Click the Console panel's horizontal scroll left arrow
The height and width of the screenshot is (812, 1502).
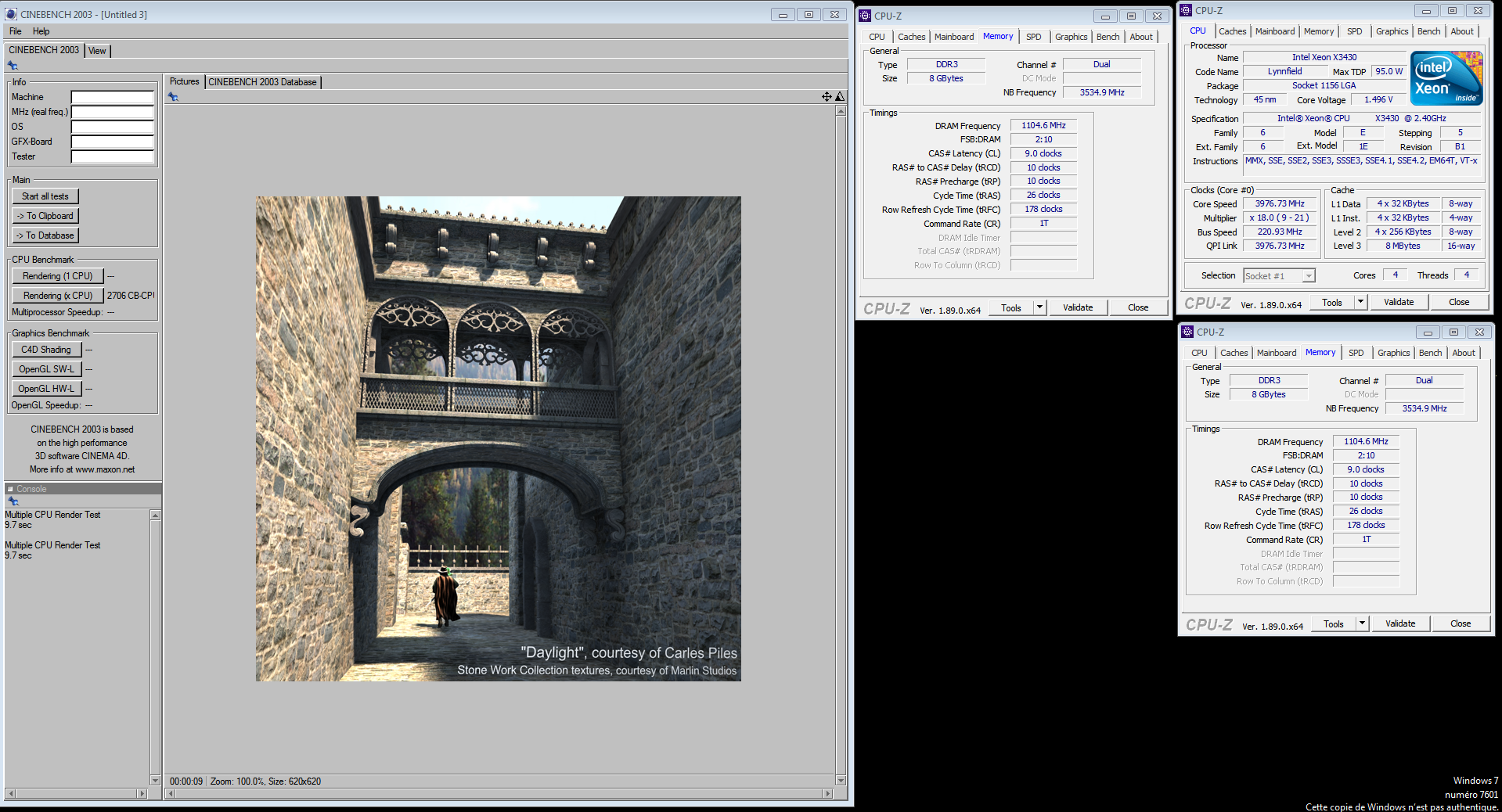(10, 793)
